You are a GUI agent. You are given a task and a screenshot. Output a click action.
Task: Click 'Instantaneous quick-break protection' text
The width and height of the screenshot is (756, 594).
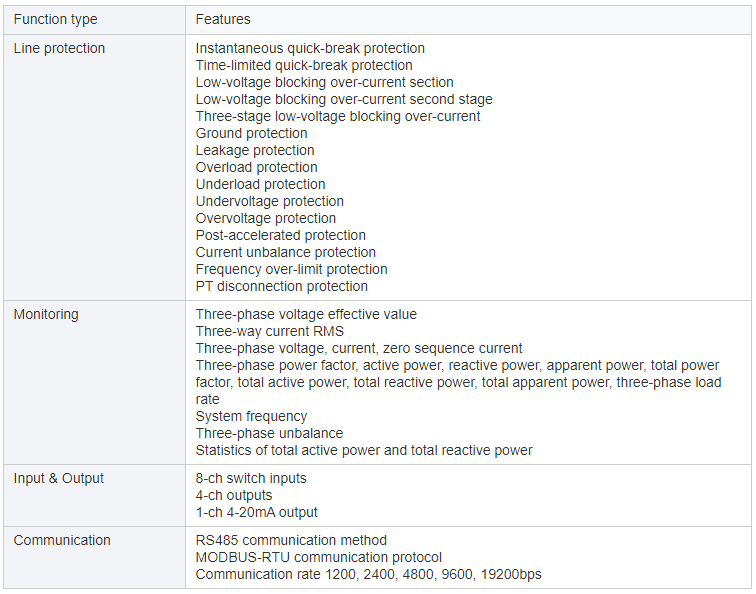coord(310,48)
